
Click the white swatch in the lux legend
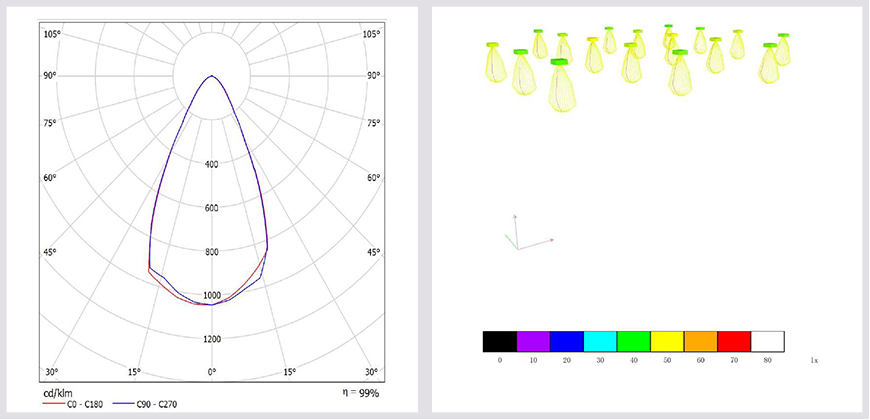[768, 341]
